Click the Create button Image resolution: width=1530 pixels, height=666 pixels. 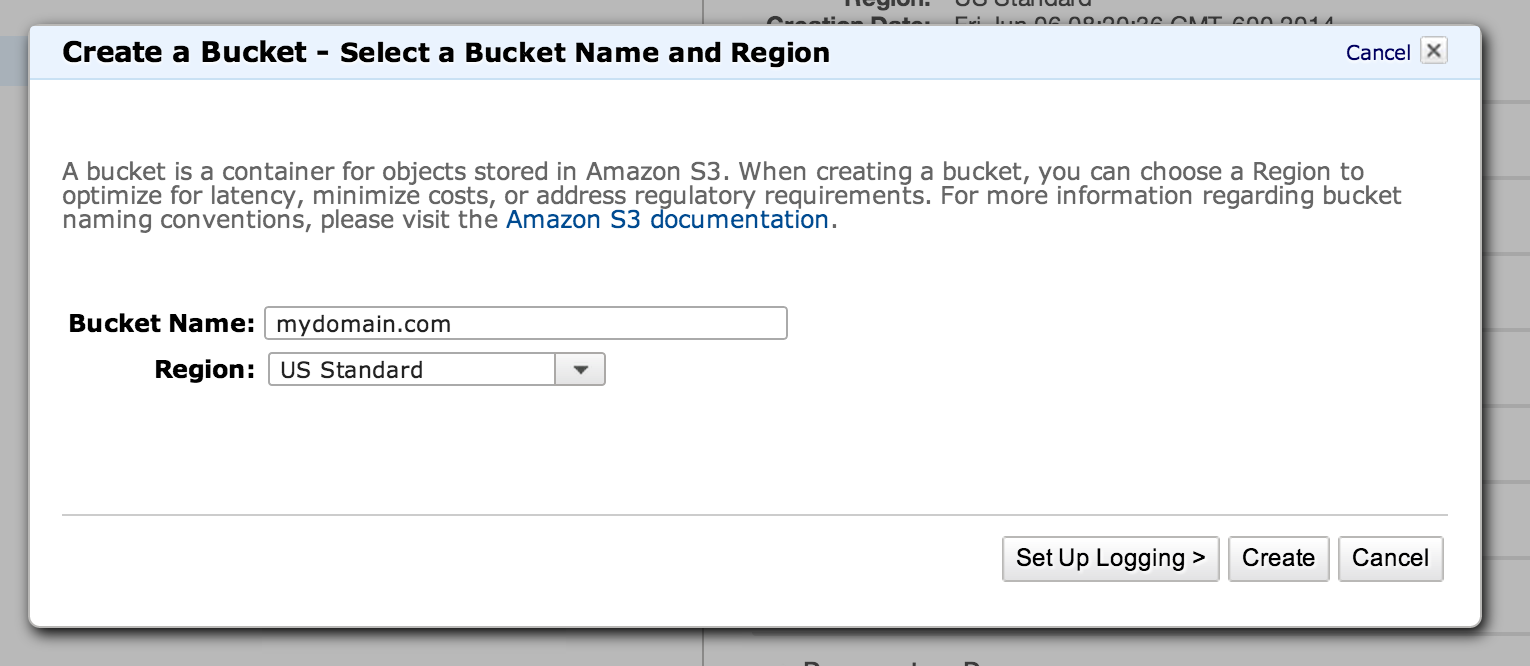click(x=1278, y=558)
